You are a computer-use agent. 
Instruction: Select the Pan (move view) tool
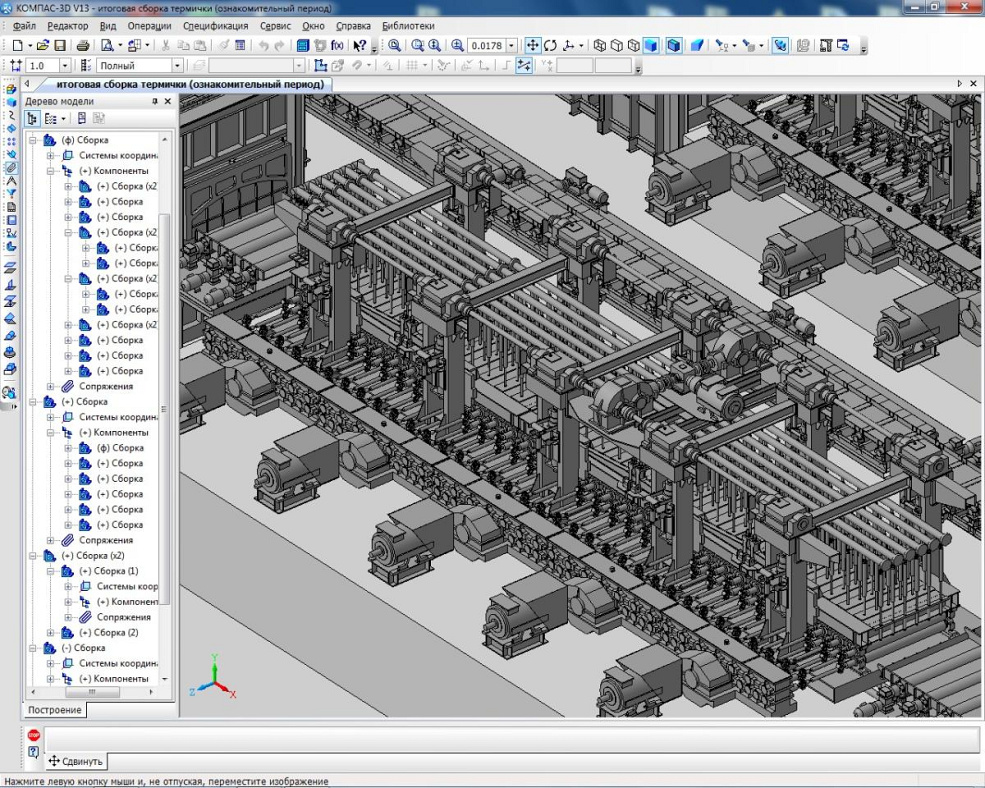(x=532, y=46)
